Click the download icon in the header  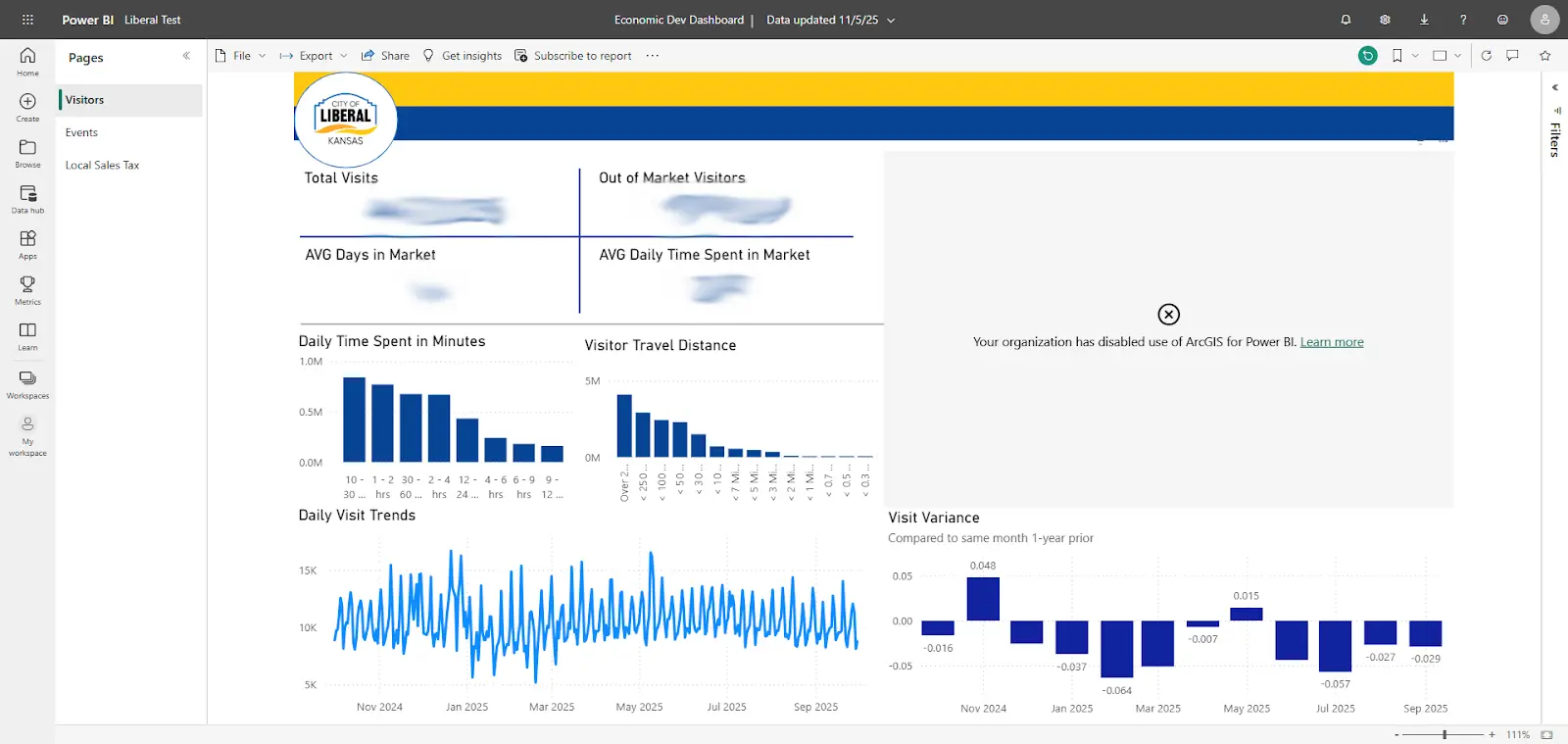click(x=1424, y=20)
